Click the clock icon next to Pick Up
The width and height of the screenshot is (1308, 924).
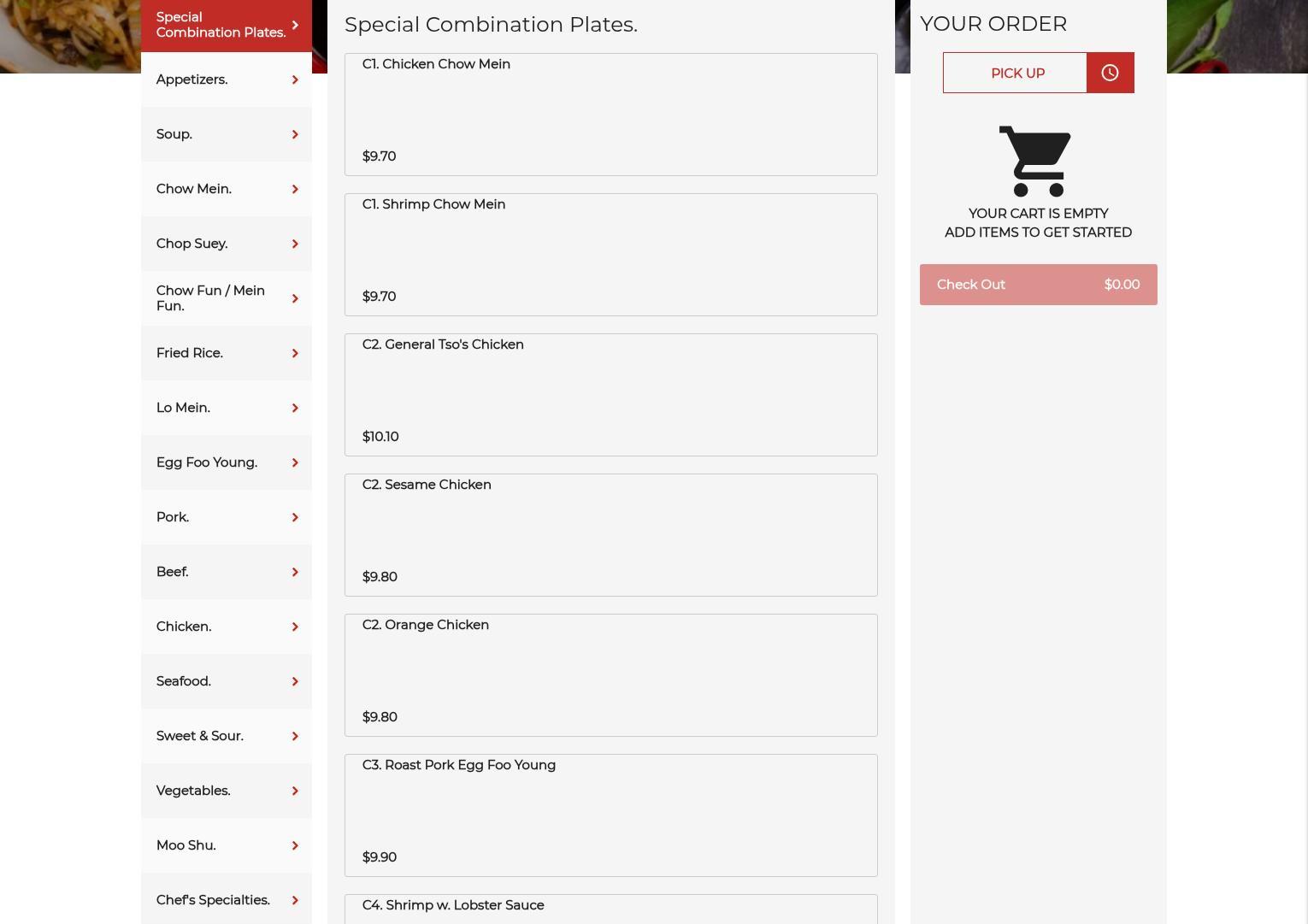tap(1110, 73)
